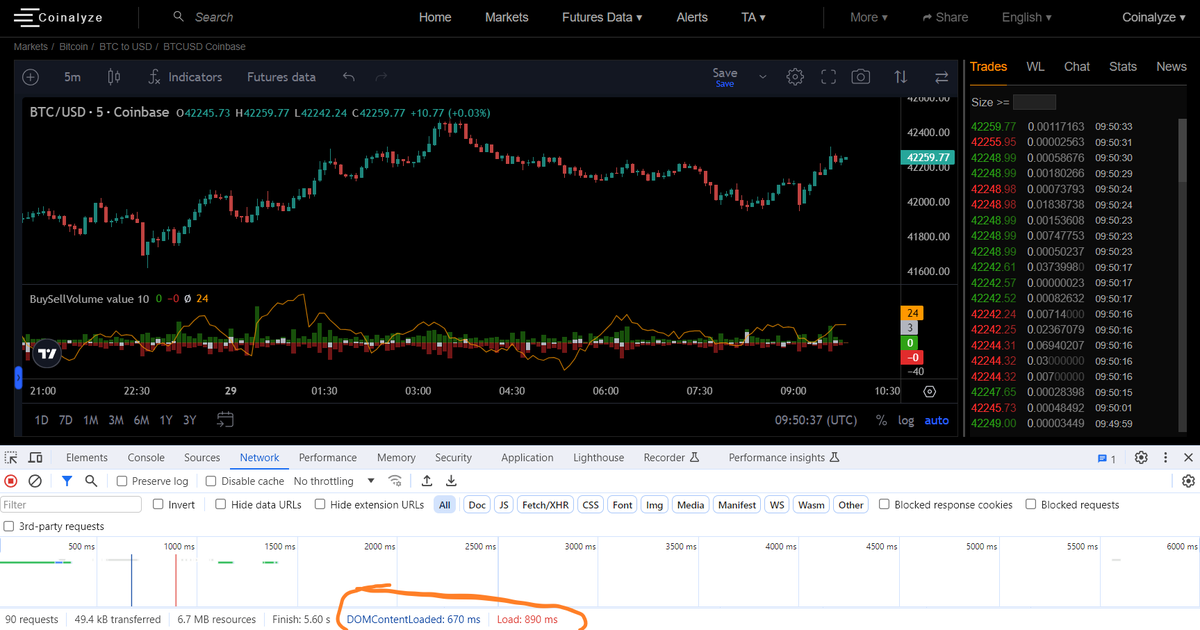Filter requests by Fetch/XHR type
1200x630 pixels.
pyautogui.click(x=545, y=505)
